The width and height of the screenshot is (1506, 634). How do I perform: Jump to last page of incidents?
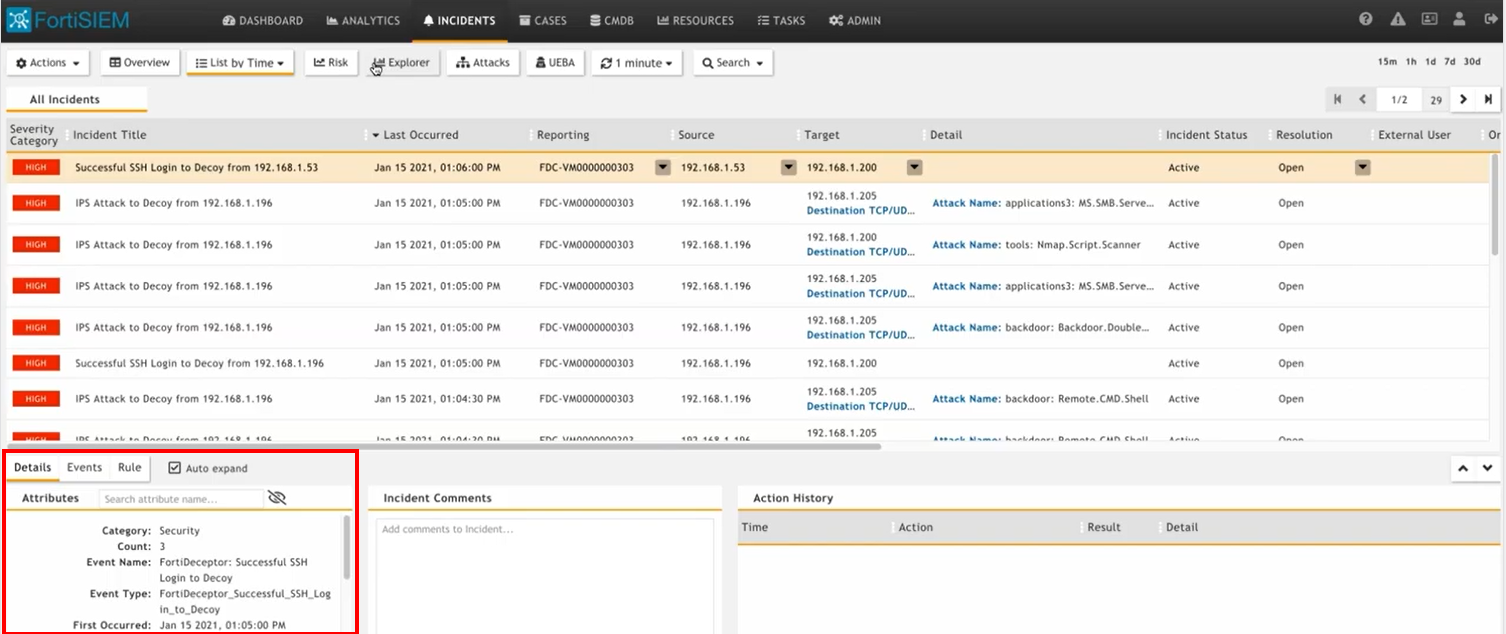(x=1488, y=99)
